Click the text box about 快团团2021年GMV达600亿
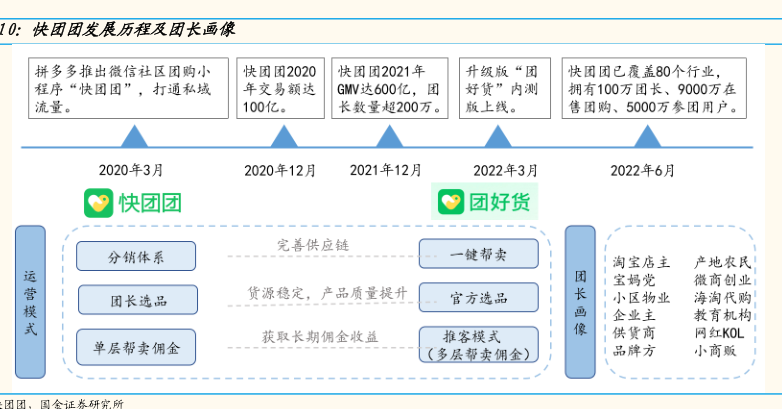Viewport: 782px width, 409px height. click(x=387, y=89)
